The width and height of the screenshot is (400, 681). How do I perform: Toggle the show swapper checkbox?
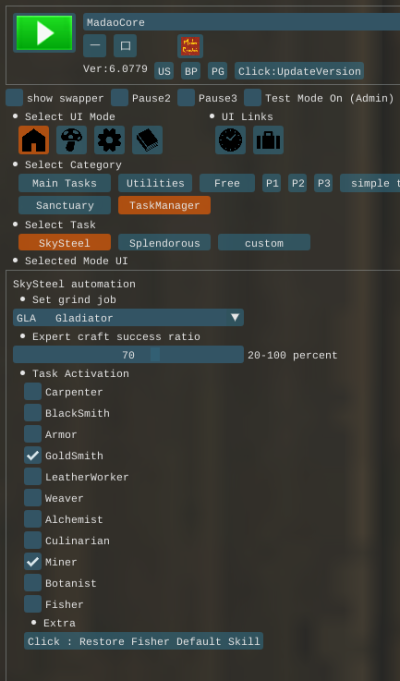tap(14, 98)
